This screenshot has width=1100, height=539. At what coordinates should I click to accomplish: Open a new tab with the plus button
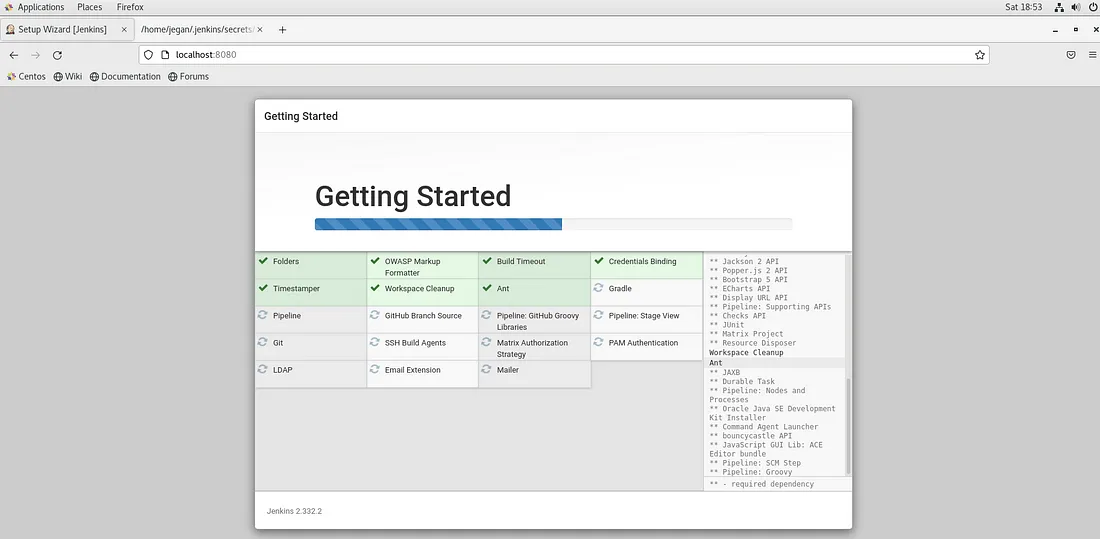click(x=282, y=29)
